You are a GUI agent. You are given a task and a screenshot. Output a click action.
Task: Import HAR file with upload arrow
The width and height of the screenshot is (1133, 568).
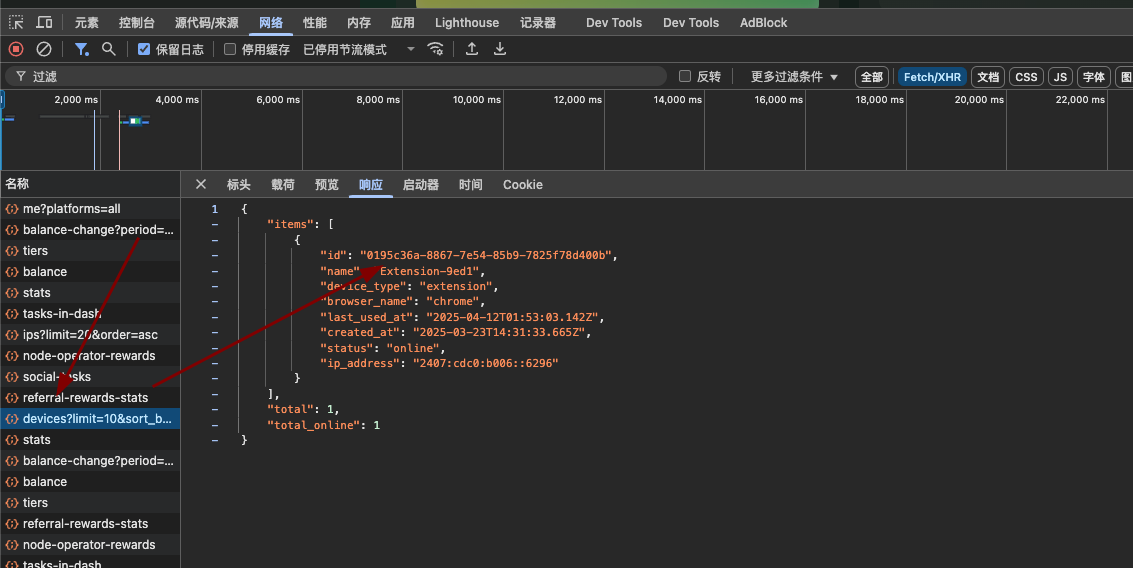tap(472, 49)
